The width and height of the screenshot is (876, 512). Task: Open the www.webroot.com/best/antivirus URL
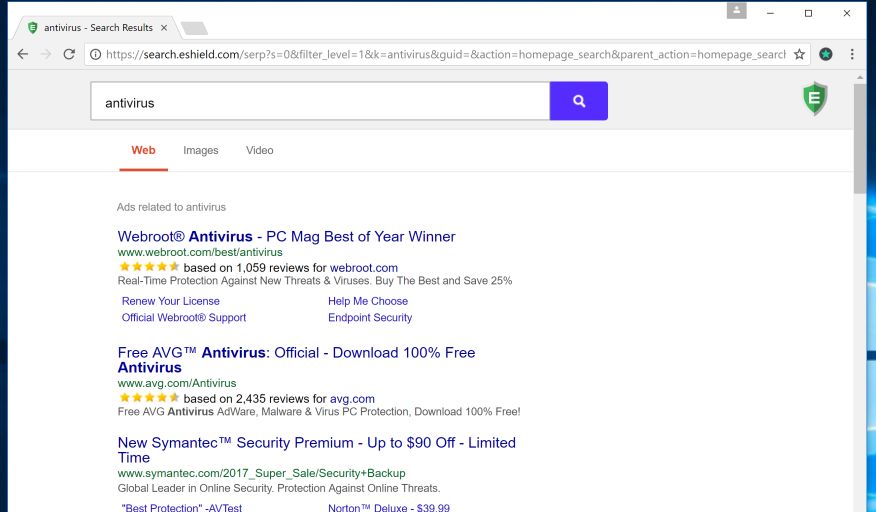click(x=200, y=252)
